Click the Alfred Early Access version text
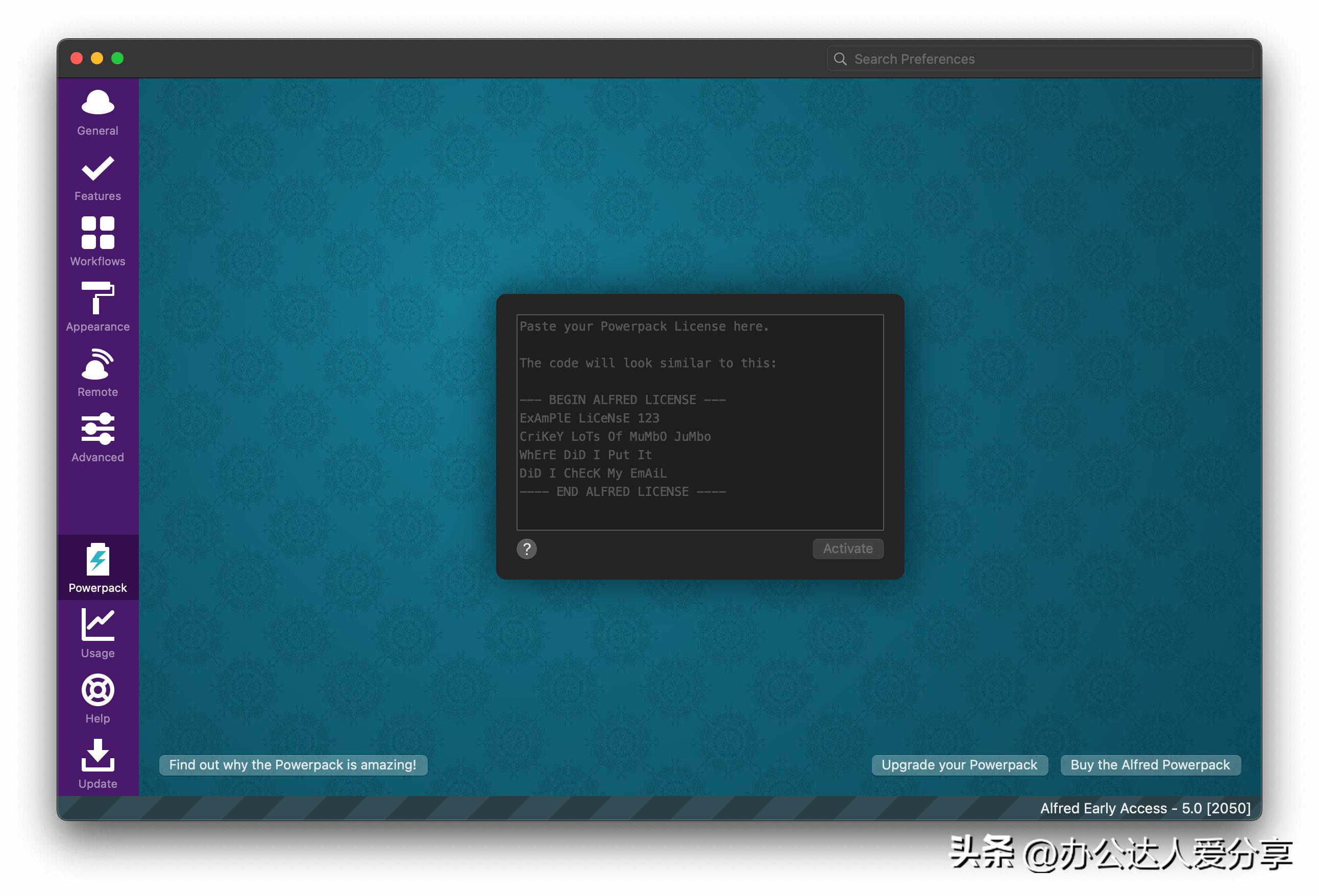The image size is (1319, 896). pyautogui.click(x=1145, y=808)
